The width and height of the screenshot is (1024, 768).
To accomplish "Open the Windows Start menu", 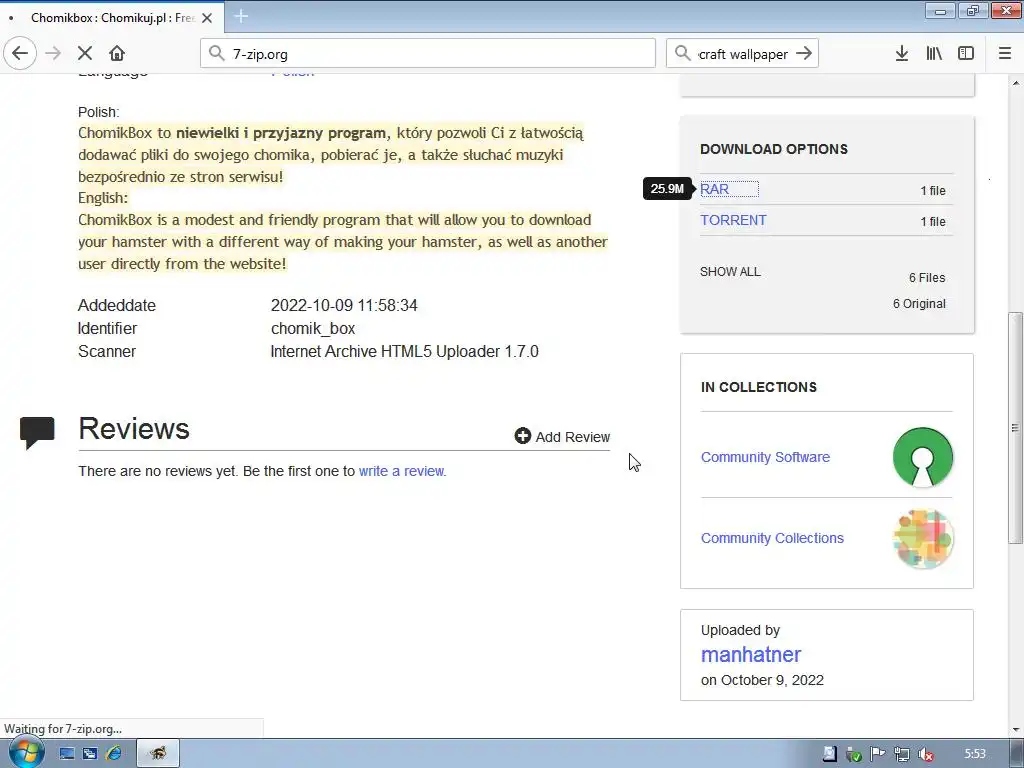I will tap(26, 753).
